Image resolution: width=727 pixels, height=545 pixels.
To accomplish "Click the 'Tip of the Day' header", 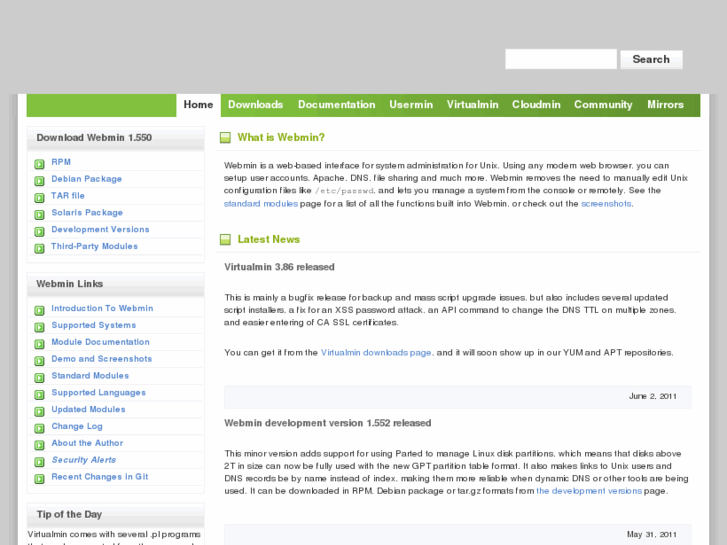I will [x=115, y=514].
